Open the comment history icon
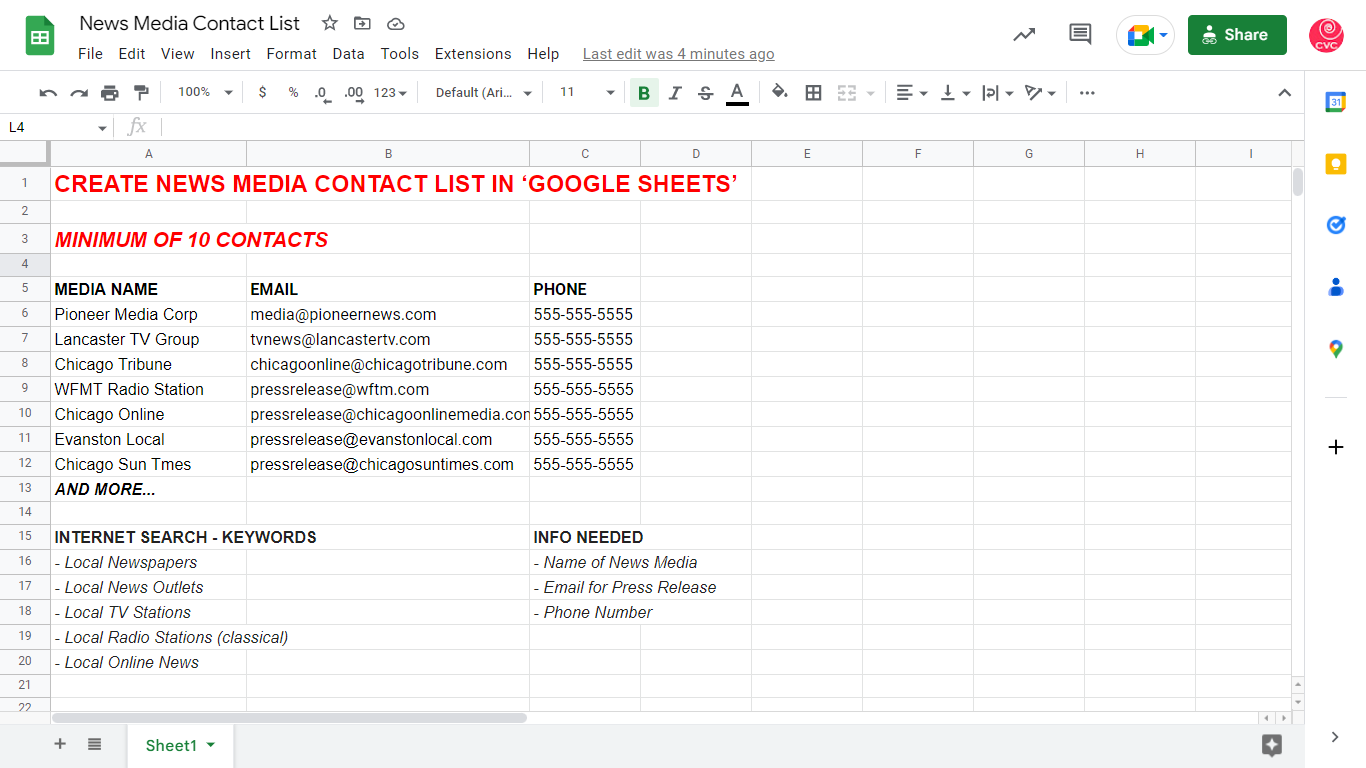This screenshot has height=768, width=1366. pyautogui.click(x=1080, y=35)
